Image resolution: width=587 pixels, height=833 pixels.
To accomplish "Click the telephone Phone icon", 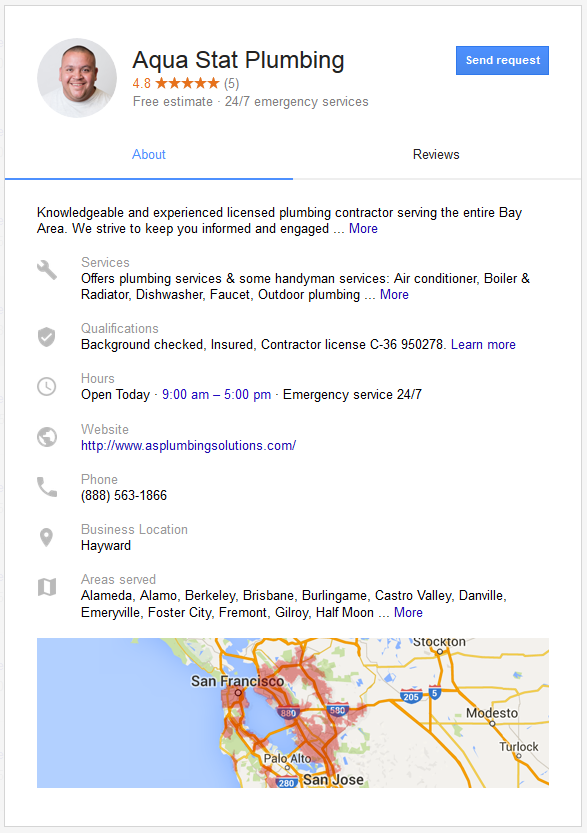I will point(47,487).
